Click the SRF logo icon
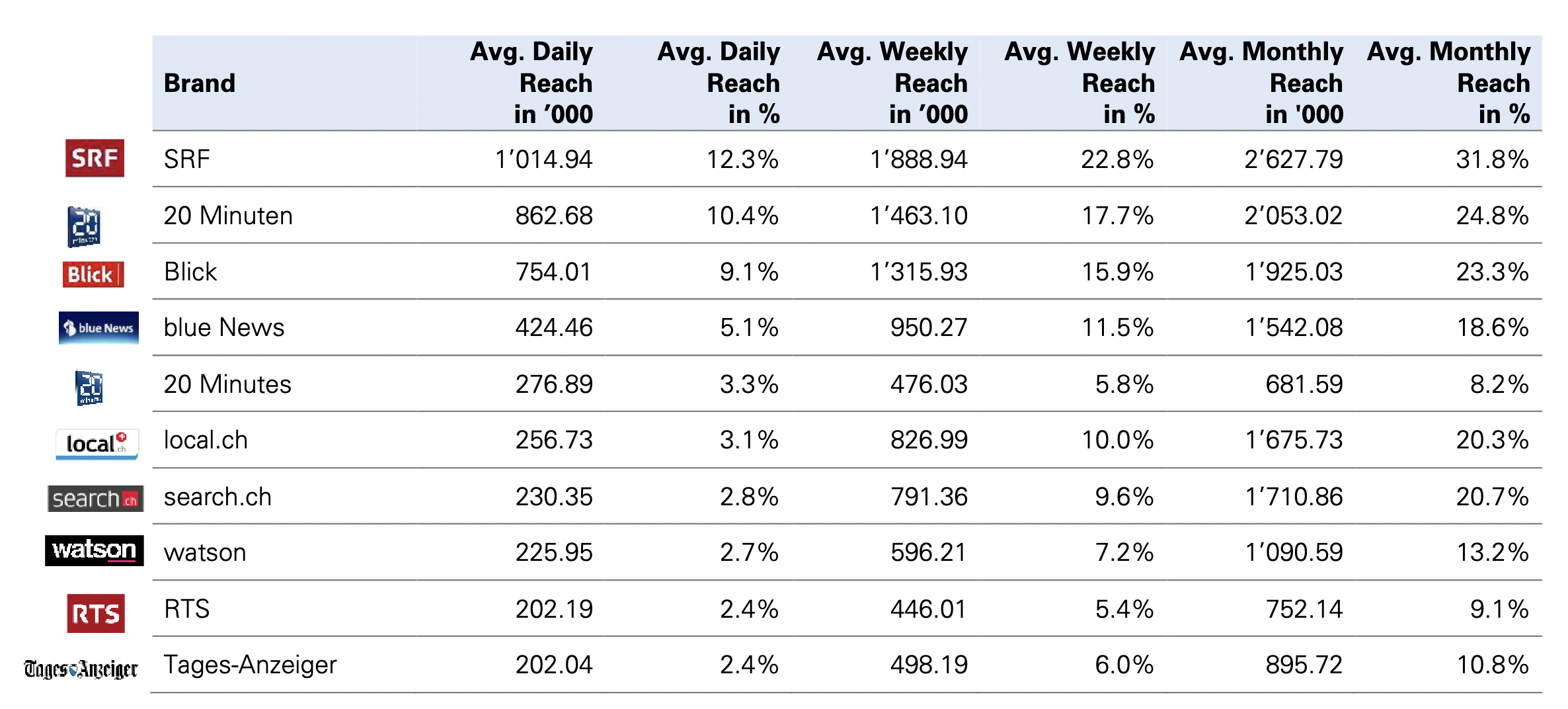This screenshot has width=1568, height=709. (x=95, y=158)
